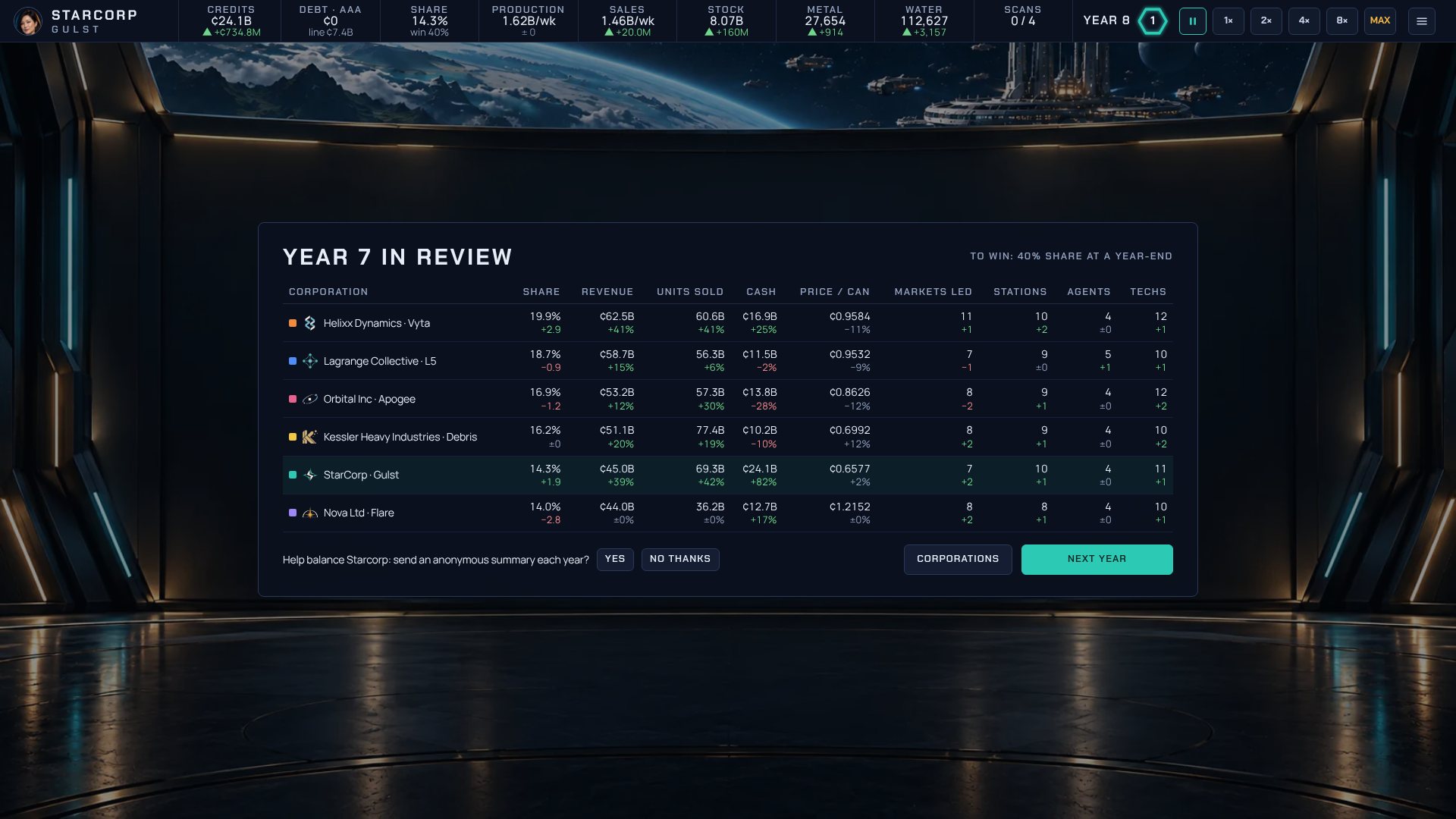Viewport: 1456px width, 819px height.
Task: Sort by the PRICE / CAN column header
Action: click(835, 292)
